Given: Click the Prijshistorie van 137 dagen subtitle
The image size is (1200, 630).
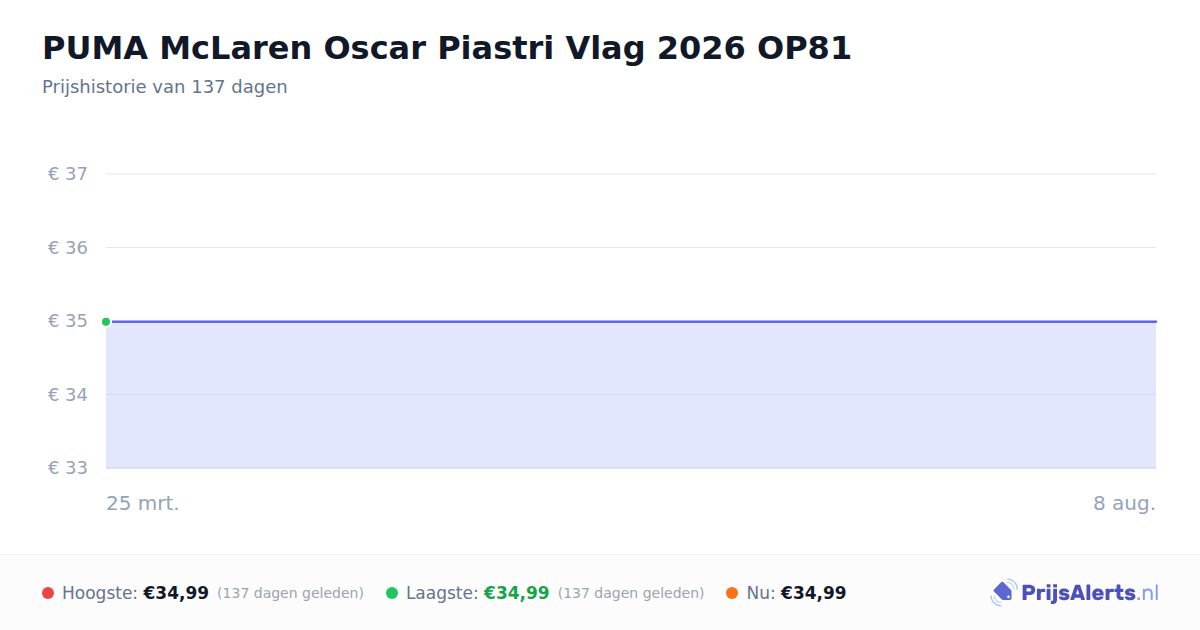Looking at the screenshot, I should tap(165, 87).
